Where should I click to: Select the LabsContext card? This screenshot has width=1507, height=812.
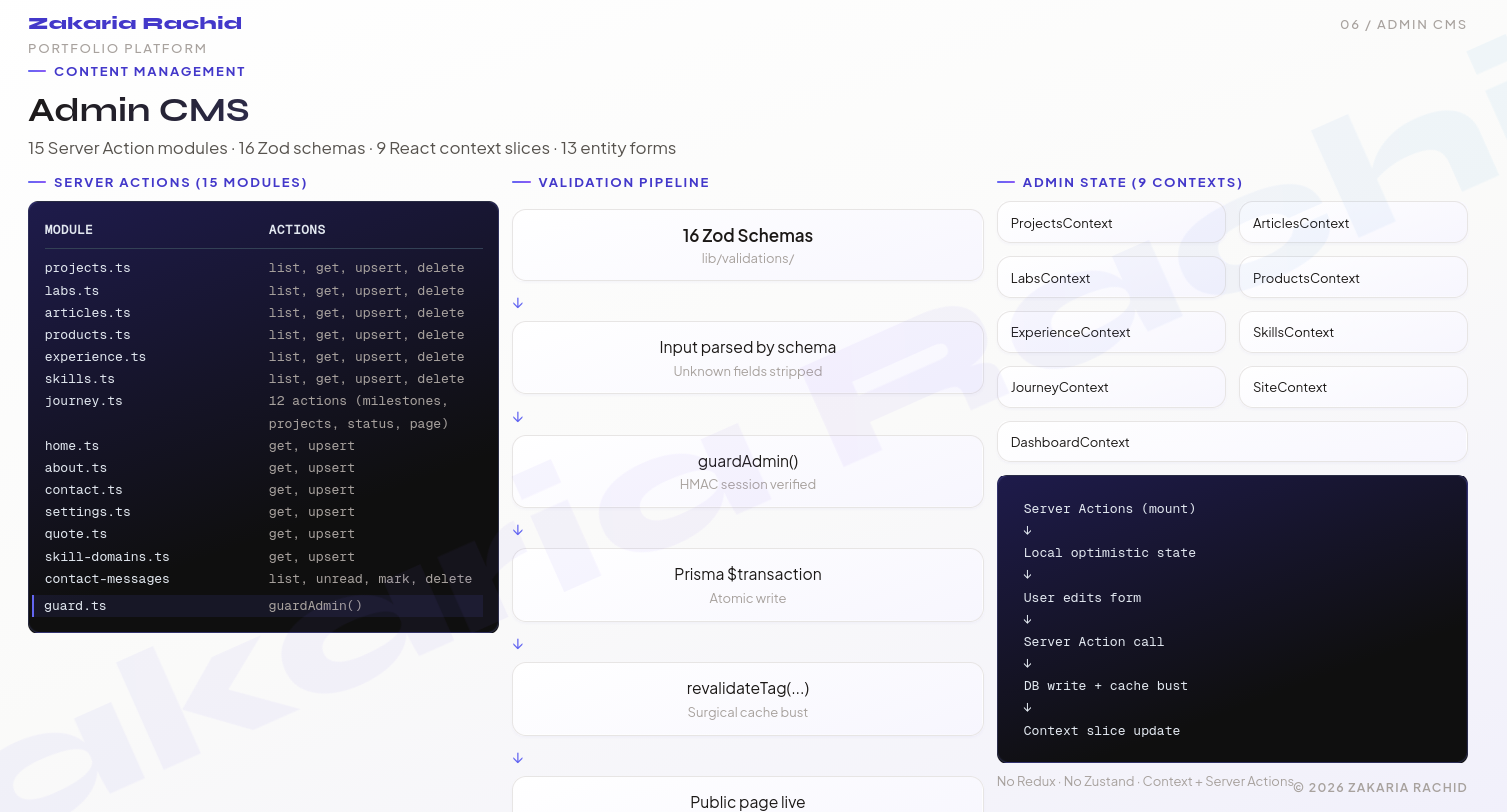1111,277
